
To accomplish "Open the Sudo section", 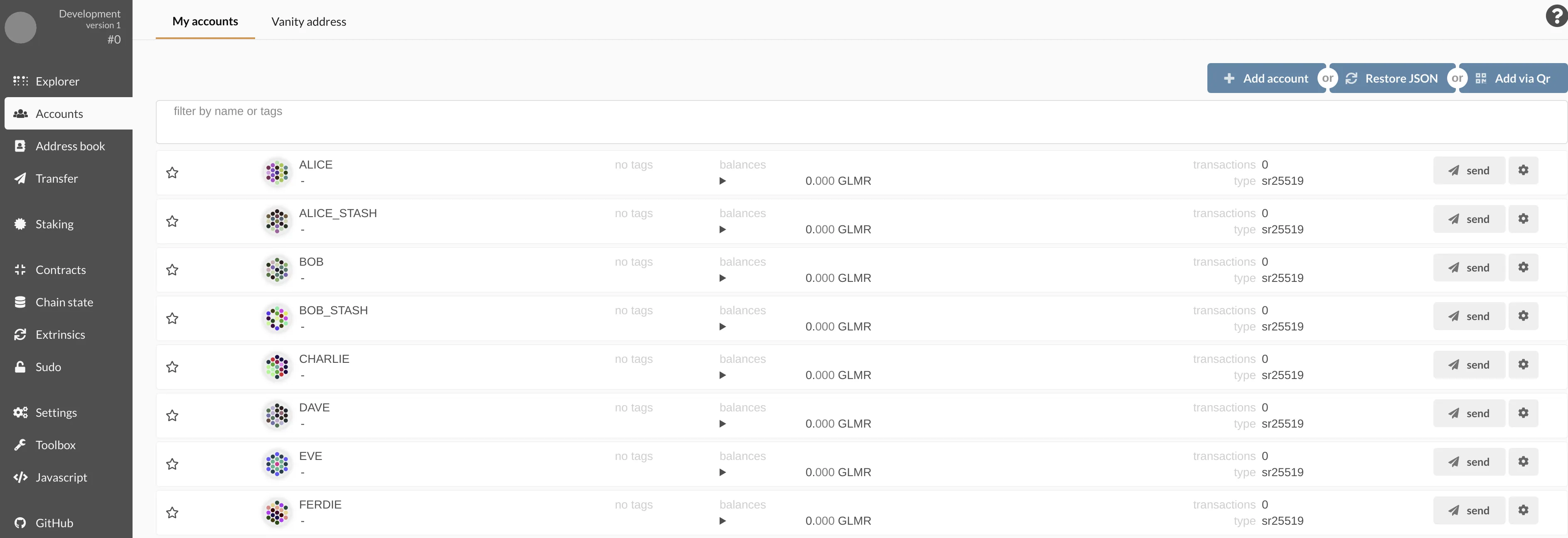I will click(x=48, y=367).
